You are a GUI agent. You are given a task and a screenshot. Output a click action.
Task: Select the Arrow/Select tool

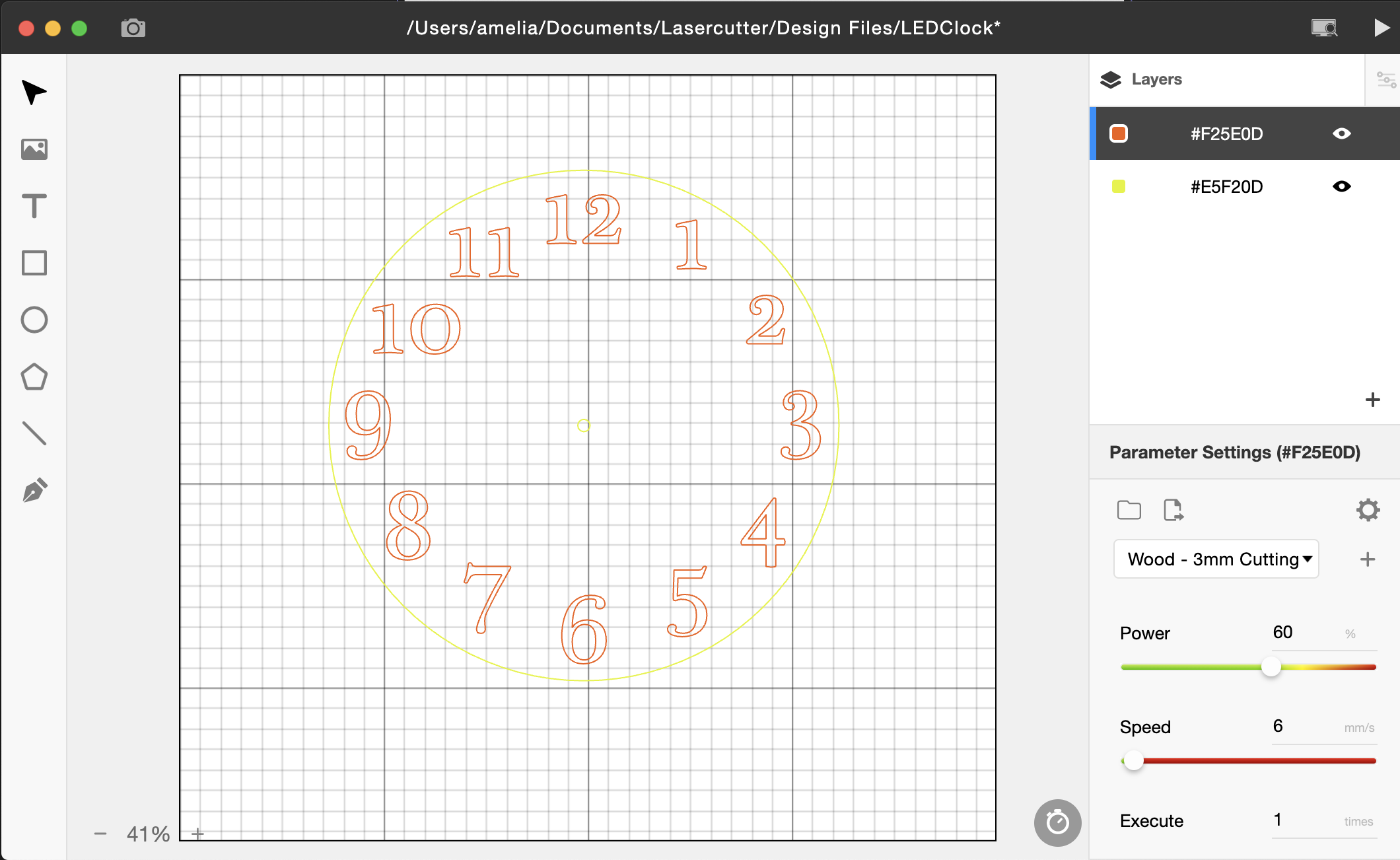pyautogui.click(x=35, y=94)
